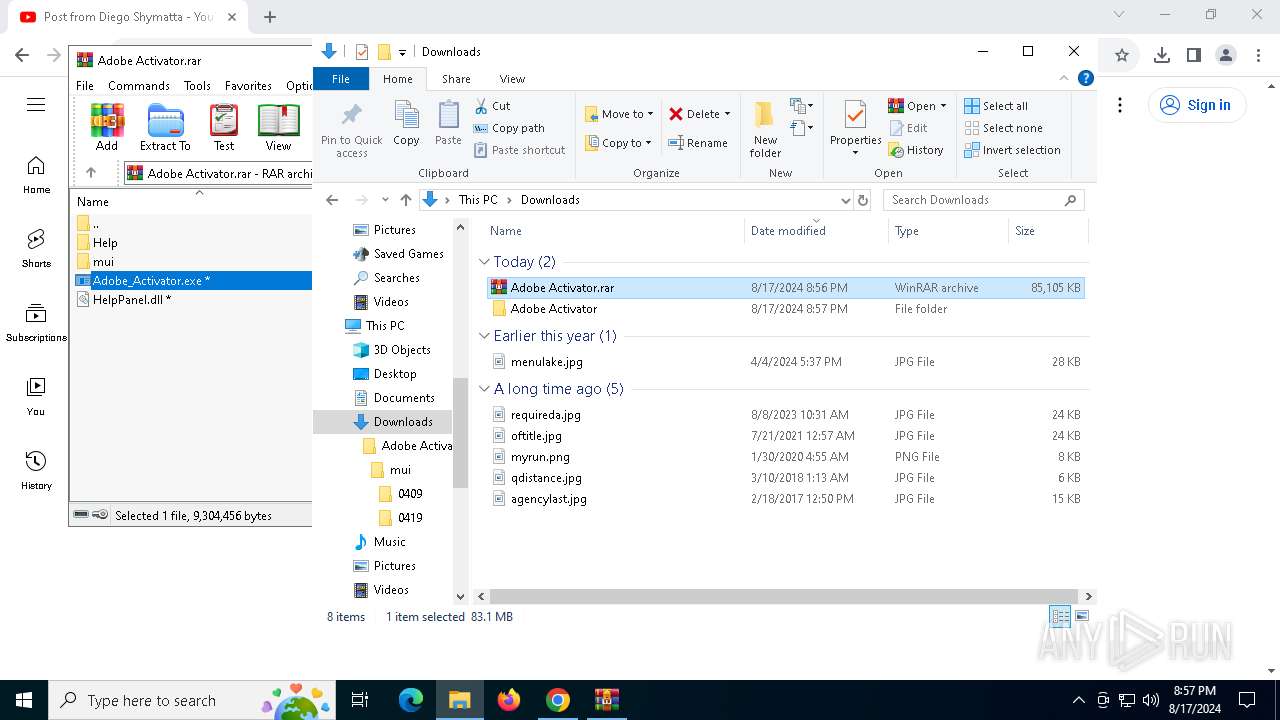Open Microsoft Edge from taskbar
The height and width of the screenshot is (720, 1280).
pos(411,700)
